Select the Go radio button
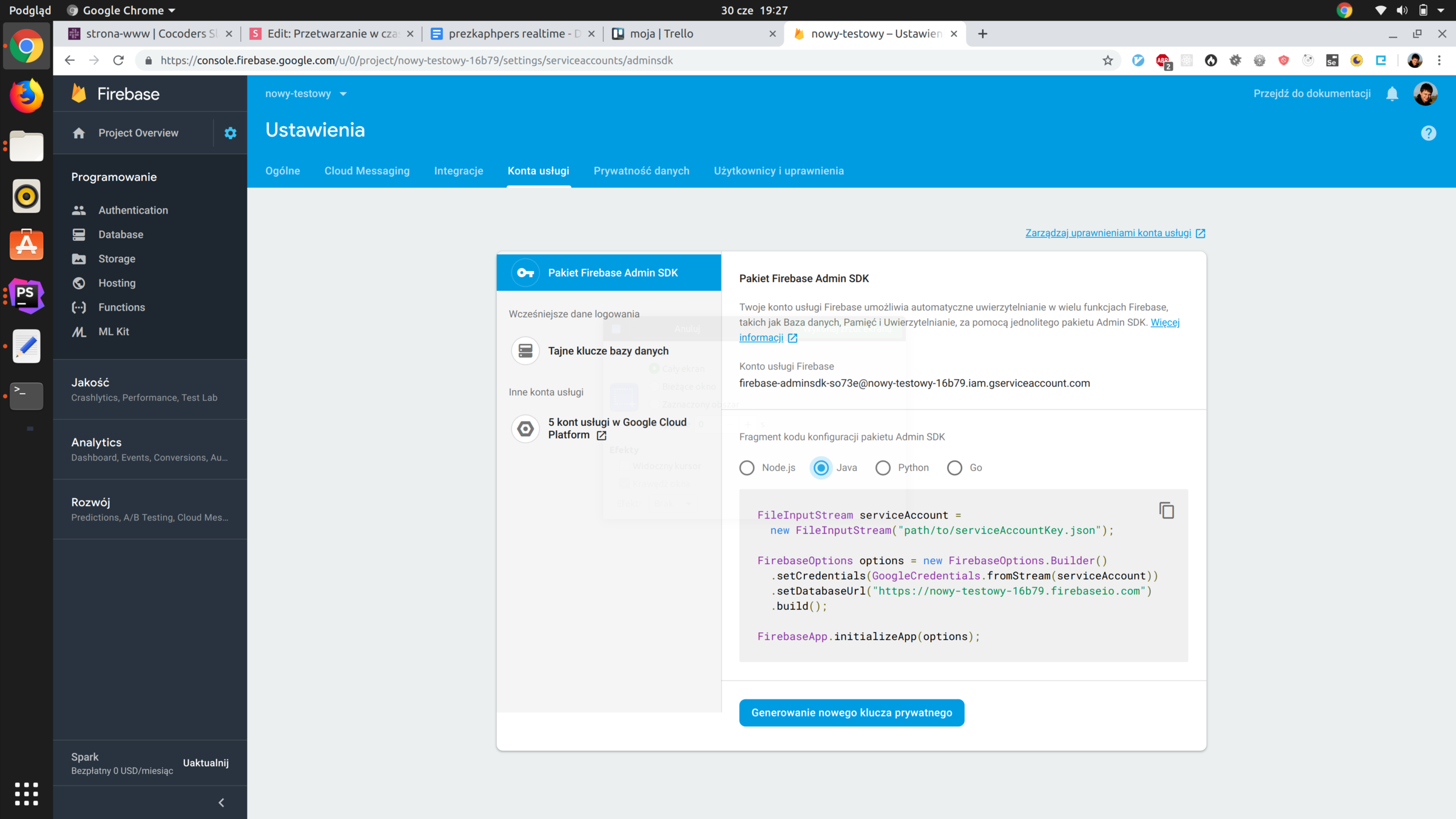The width and height of the screenshot is (1456, 819). click(954, 468)
